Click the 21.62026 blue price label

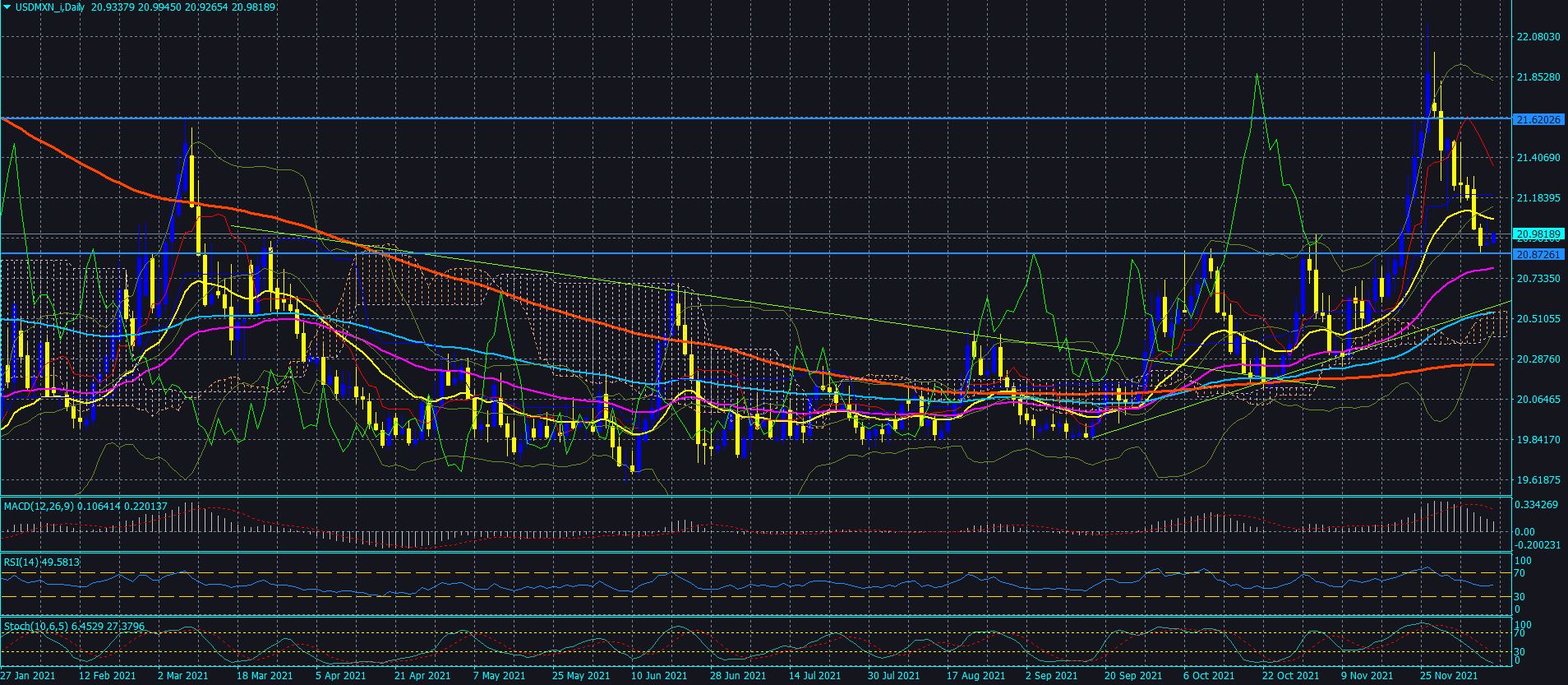[x=1538, y=120]
